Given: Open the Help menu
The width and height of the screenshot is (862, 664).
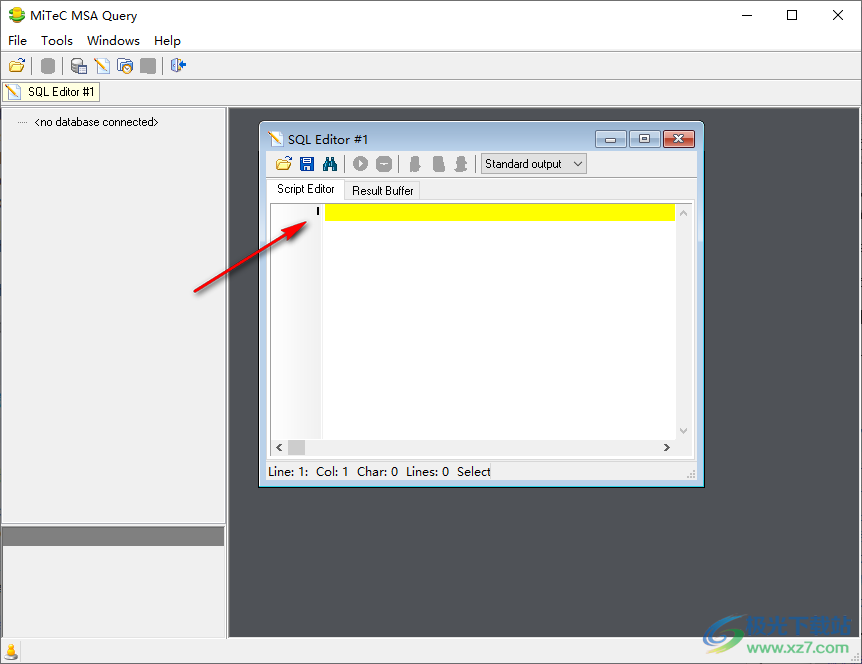Looking at the screenshot, I should tap(167, 41).
